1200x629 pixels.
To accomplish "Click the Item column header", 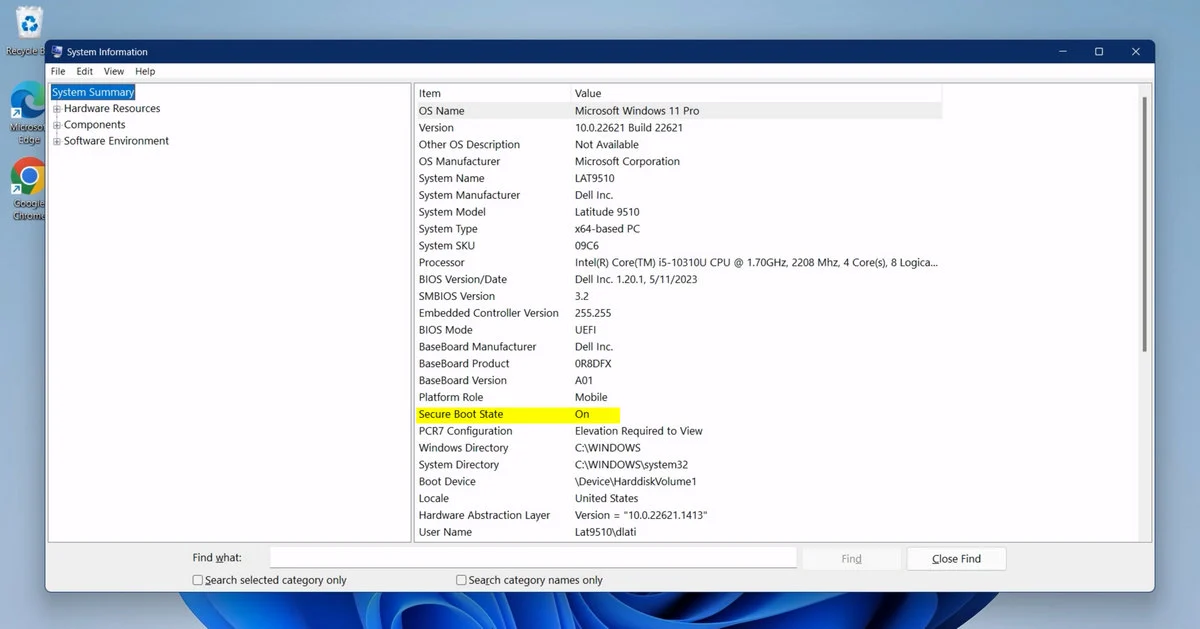I will click(492, 93).
